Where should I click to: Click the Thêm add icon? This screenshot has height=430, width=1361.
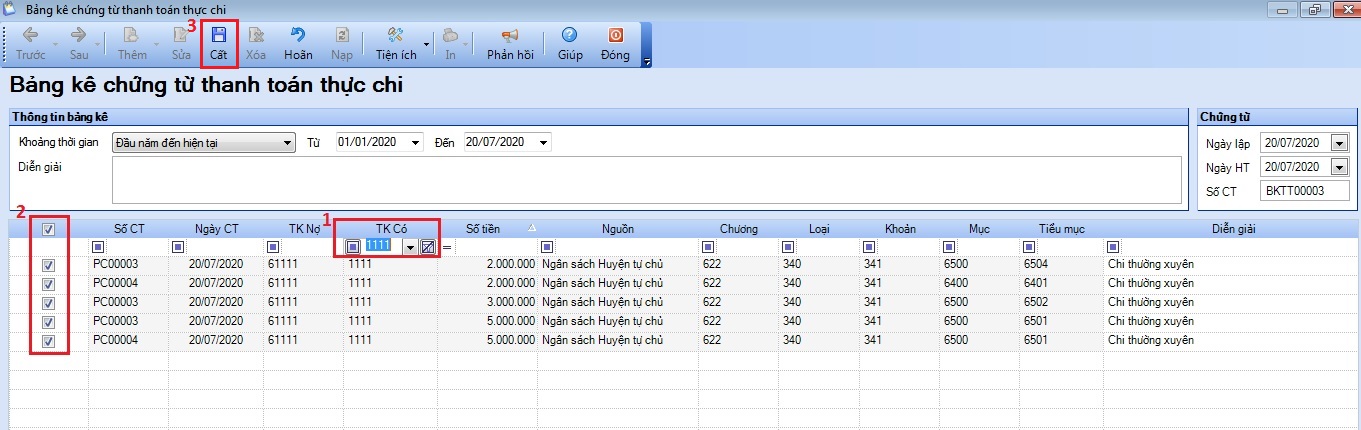point(132,35)
